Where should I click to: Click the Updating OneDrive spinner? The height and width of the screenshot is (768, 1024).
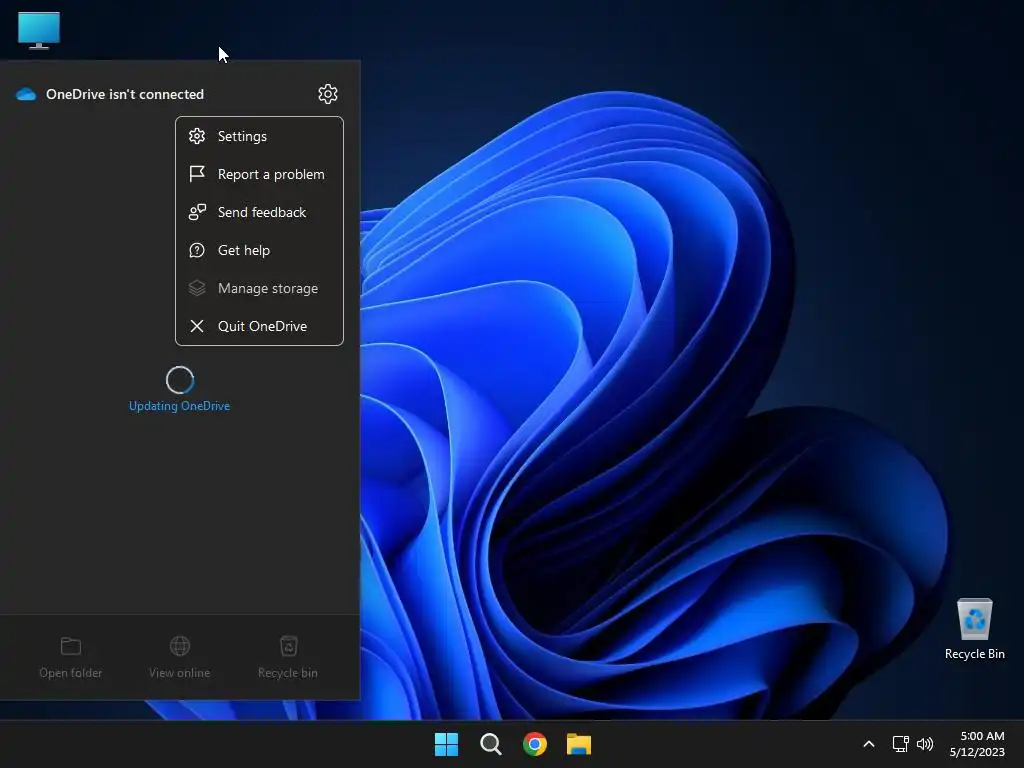pyautogui.click(x=180, y=380)
